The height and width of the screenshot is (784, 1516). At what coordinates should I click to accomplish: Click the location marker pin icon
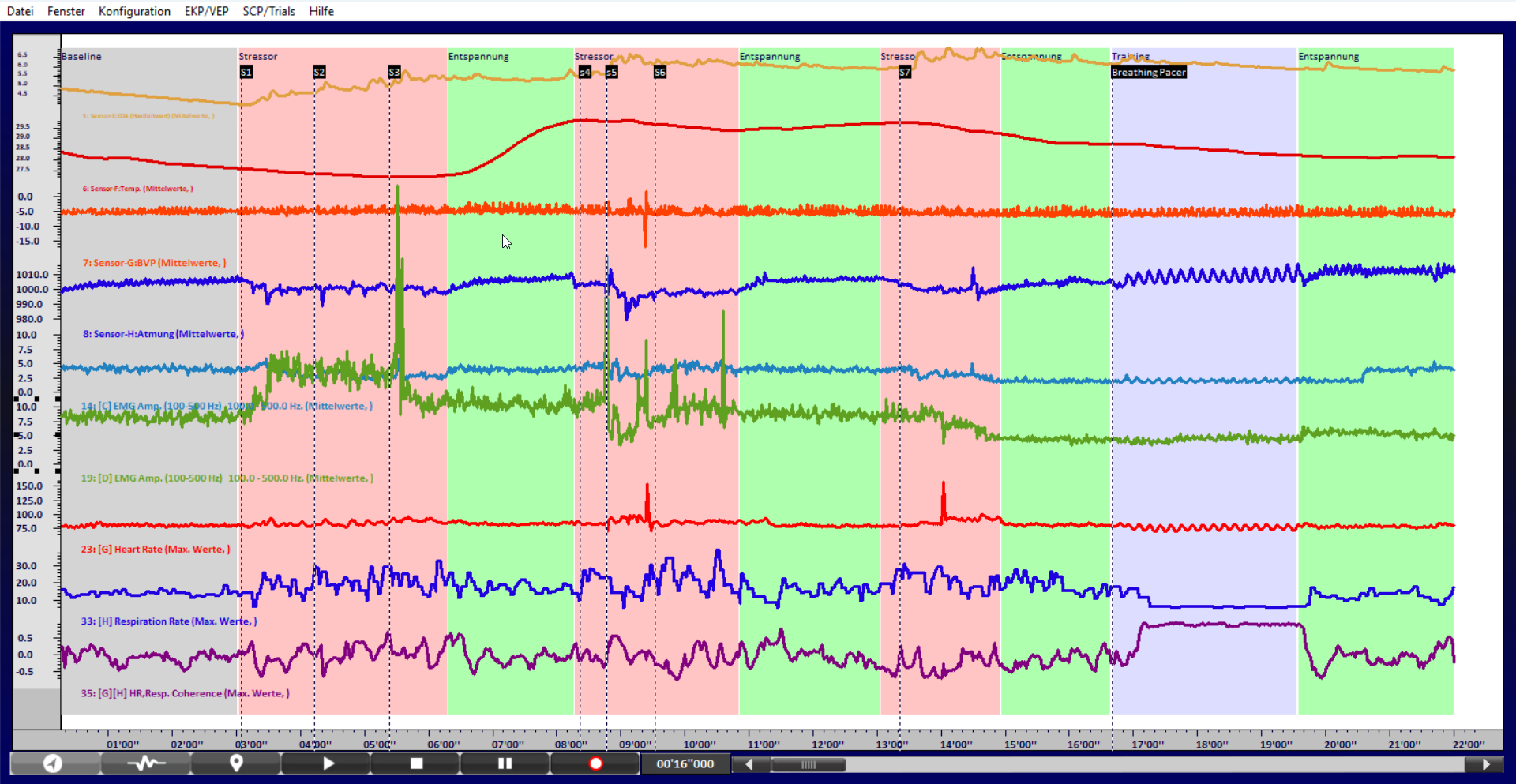pos(236,763)
